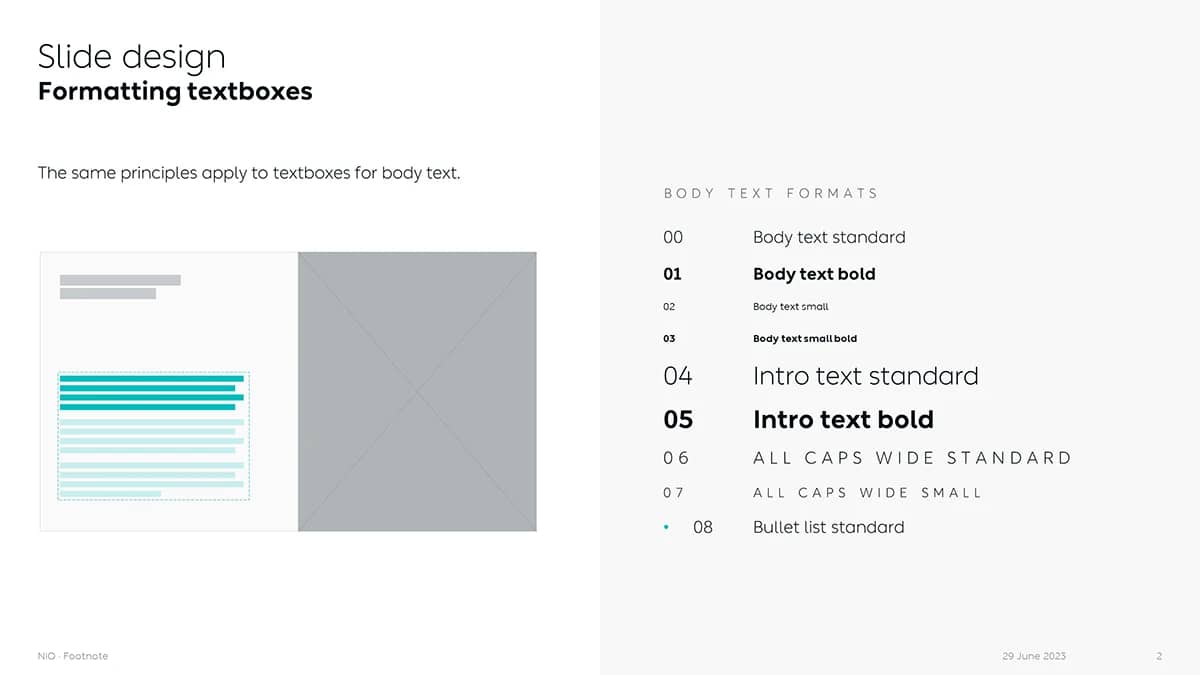
Task: Select 'ALL CAPS WIDE STANDARD' text
Action: click(x=912, y=458)
